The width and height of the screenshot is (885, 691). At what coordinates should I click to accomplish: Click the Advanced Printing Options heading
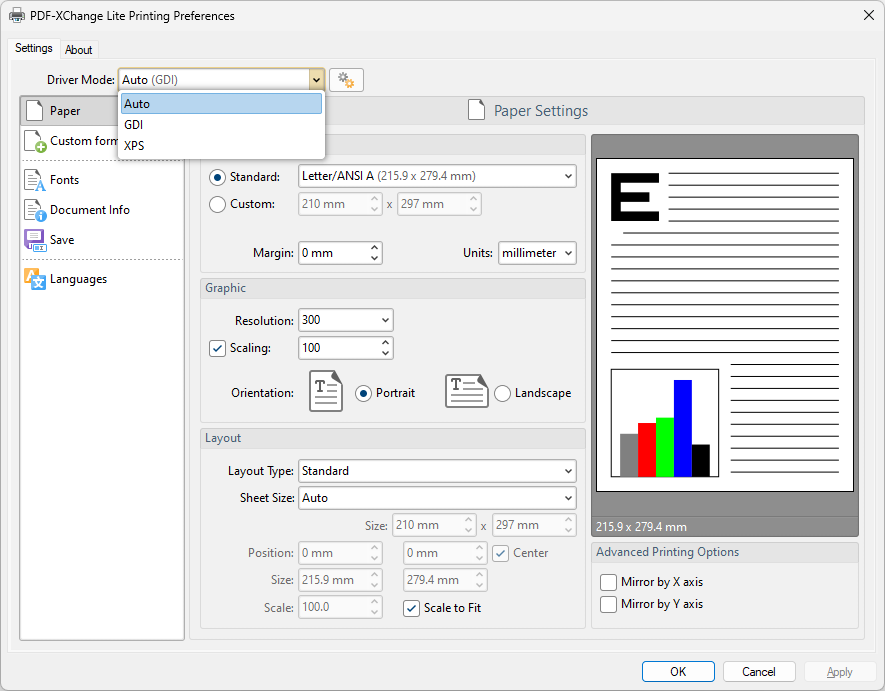667,552
